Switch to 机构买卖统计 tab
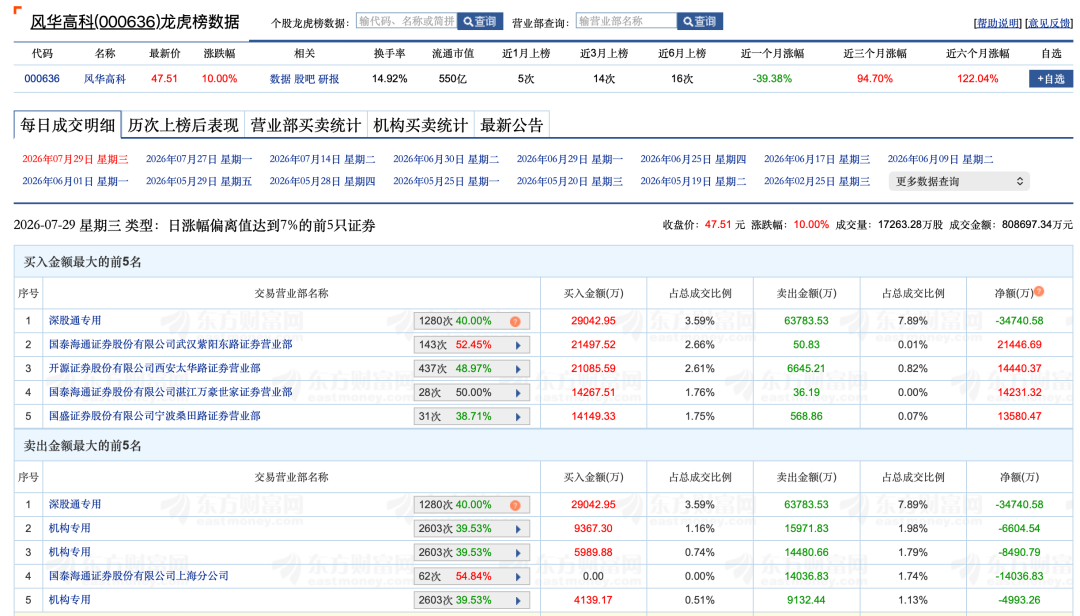Image resolution: width=1080 pixels, height=616 pixels. 421,125
